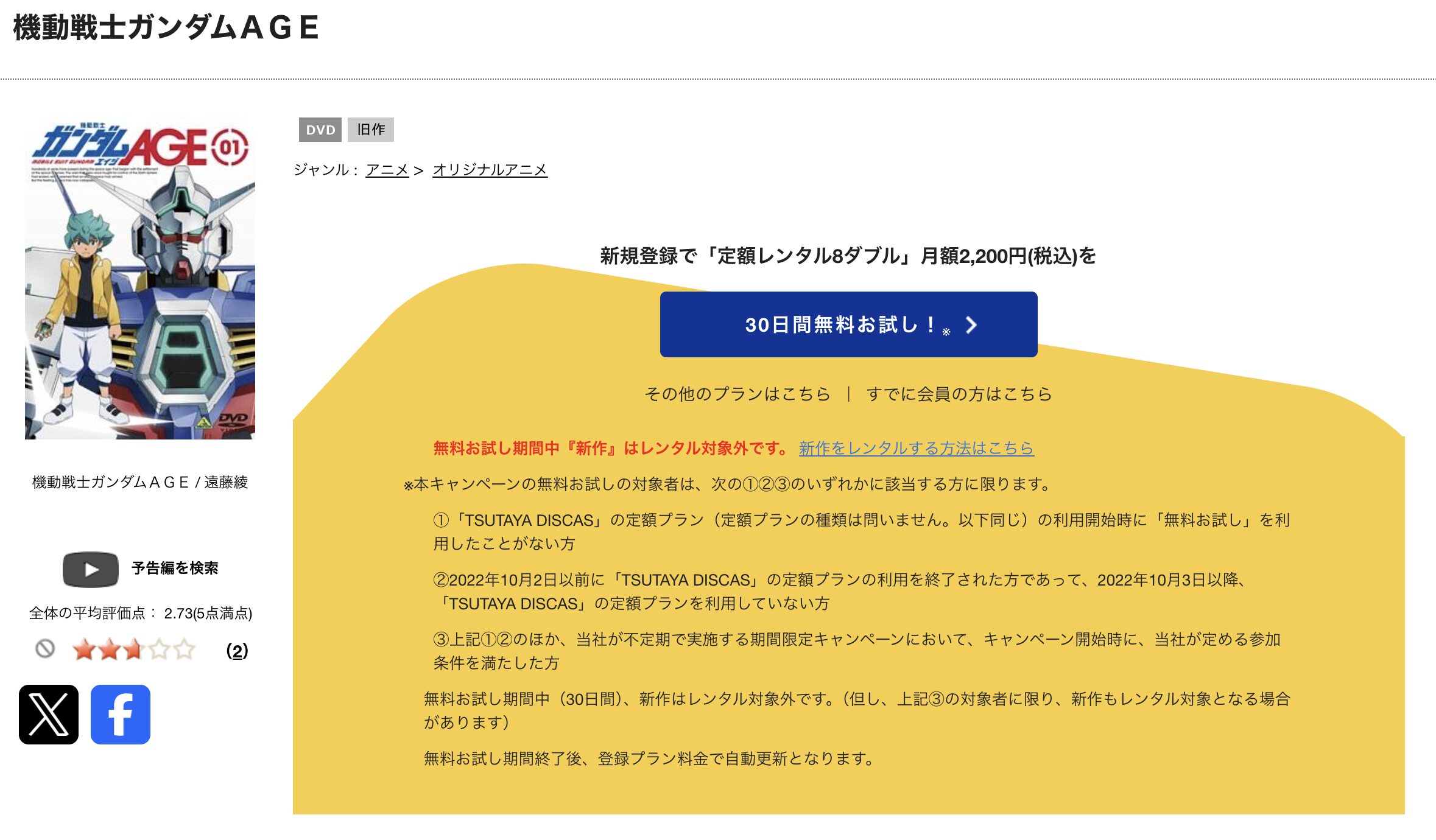This screenshot has height=840, width=1436.
Task: Click the trailer play video icon
Action: 91,569
